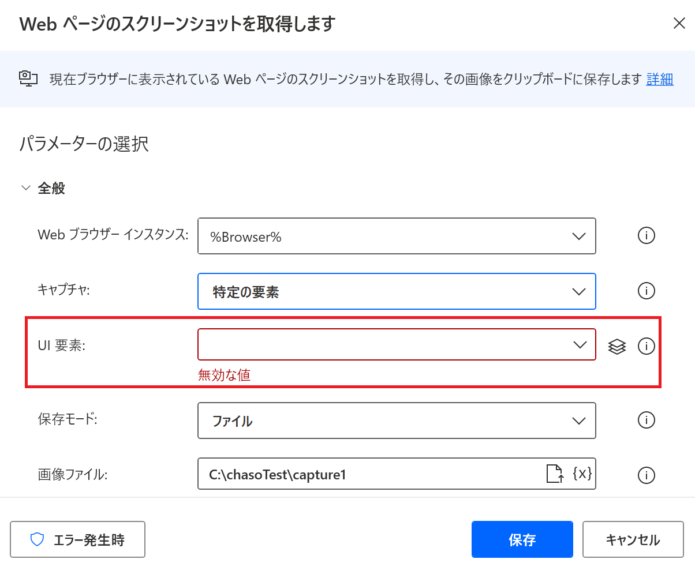Click the キャンセル button
The width and height of the screenshot is (695, 563).
[x=633, y=540]
